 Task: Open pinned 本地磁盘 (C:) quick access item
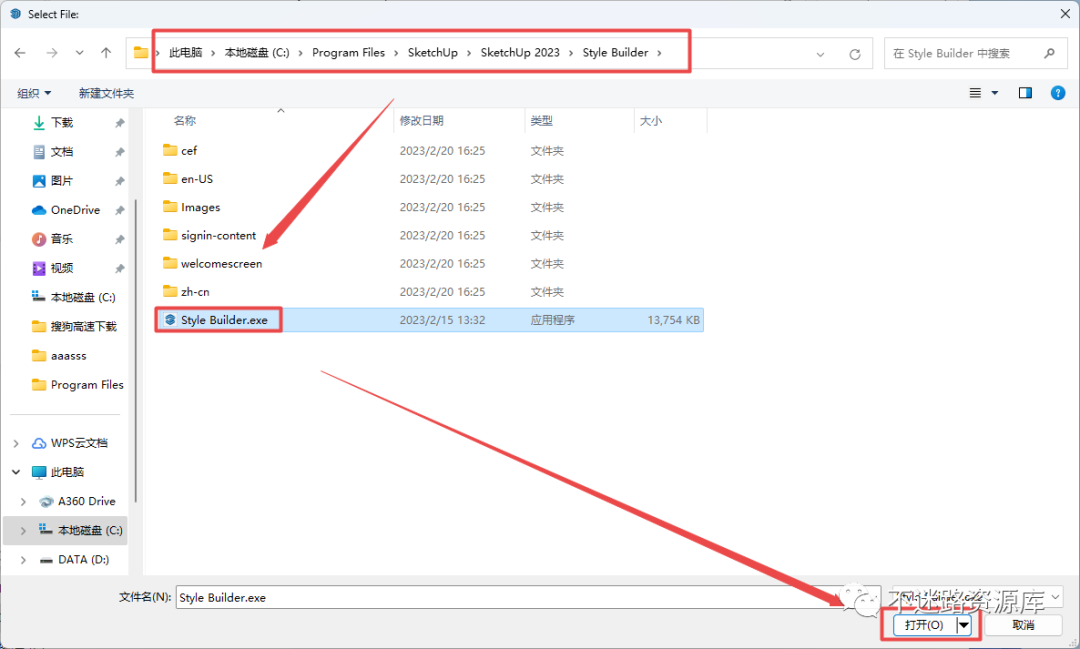click(74, 297)
